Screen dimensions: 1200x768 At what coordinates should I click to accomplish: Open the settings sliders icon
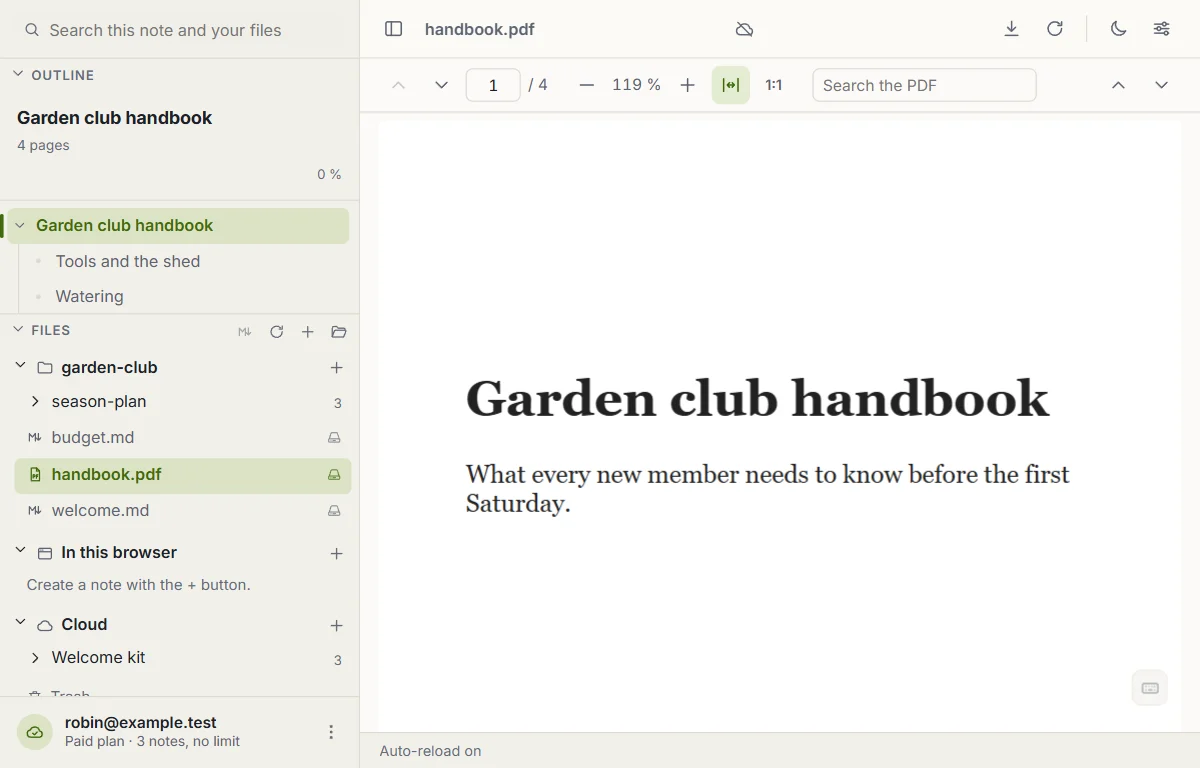(x=1162, y=29)
